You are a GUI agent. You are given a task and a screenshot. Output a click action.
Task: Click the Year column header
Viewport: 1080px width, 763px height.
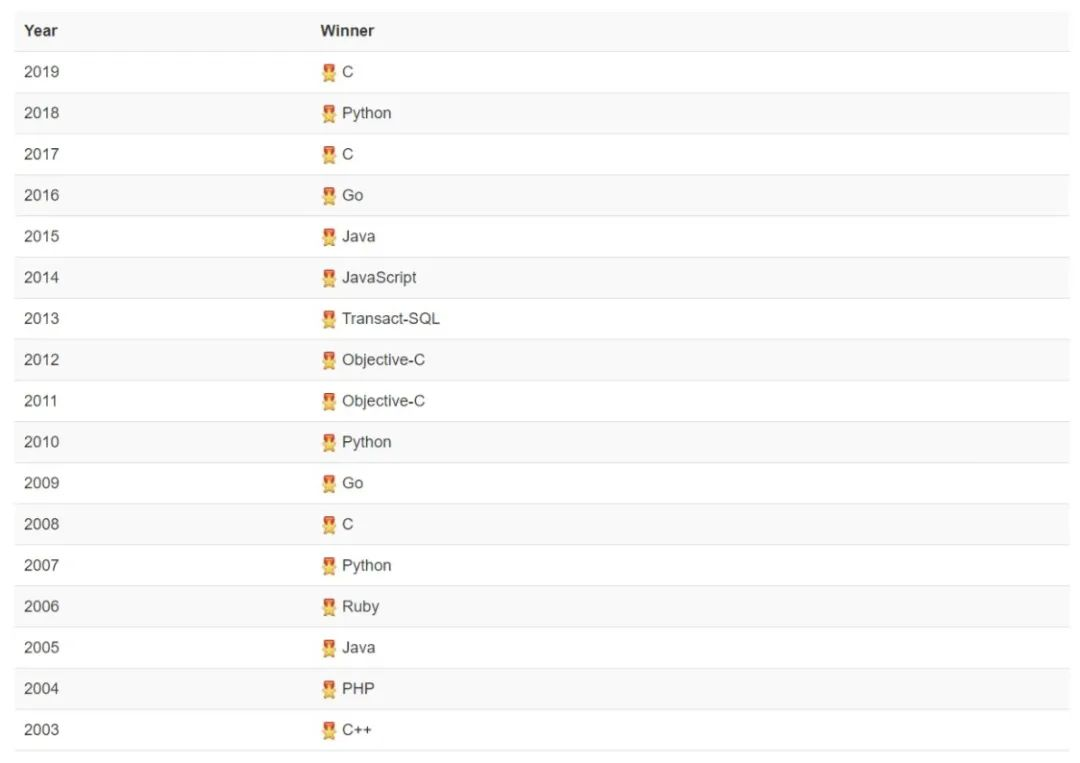[41, 31]
